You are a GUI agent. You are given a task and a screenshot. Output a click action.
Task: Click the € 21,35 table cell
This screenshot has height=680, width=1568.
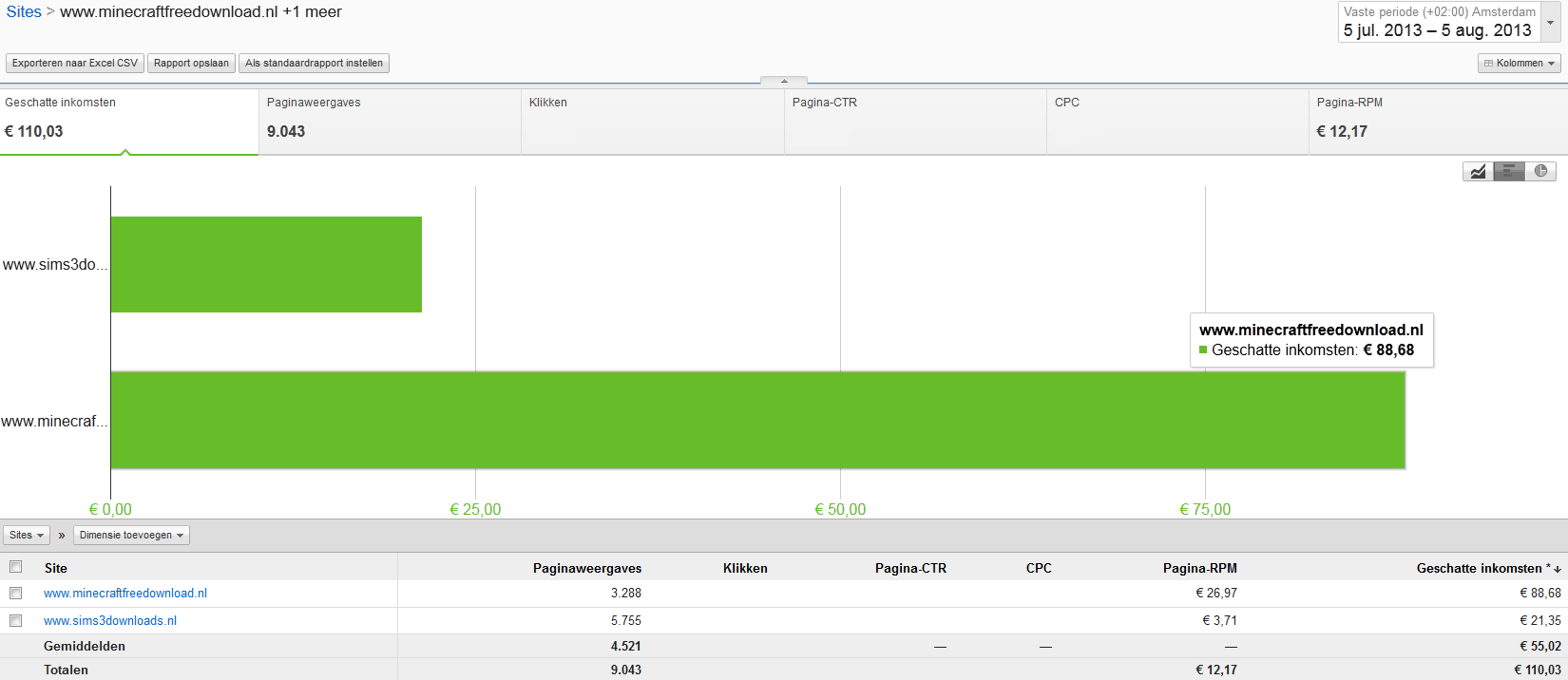(1540, 621)
